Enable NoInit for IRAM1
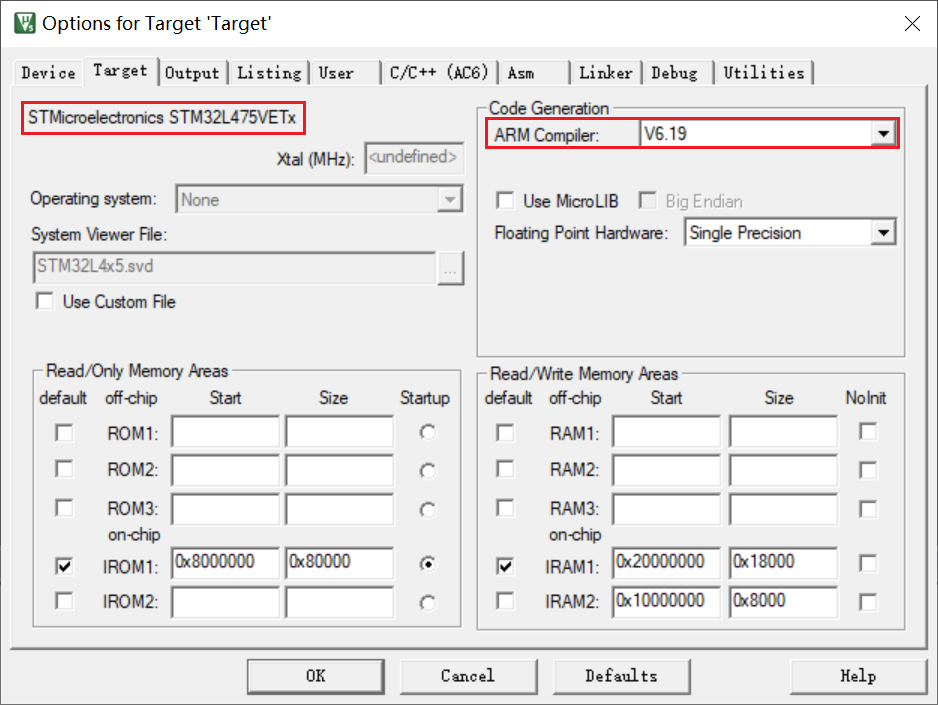The height and width of the screenshot is (705, 938). pyautogui.click(x=867, y=563)
